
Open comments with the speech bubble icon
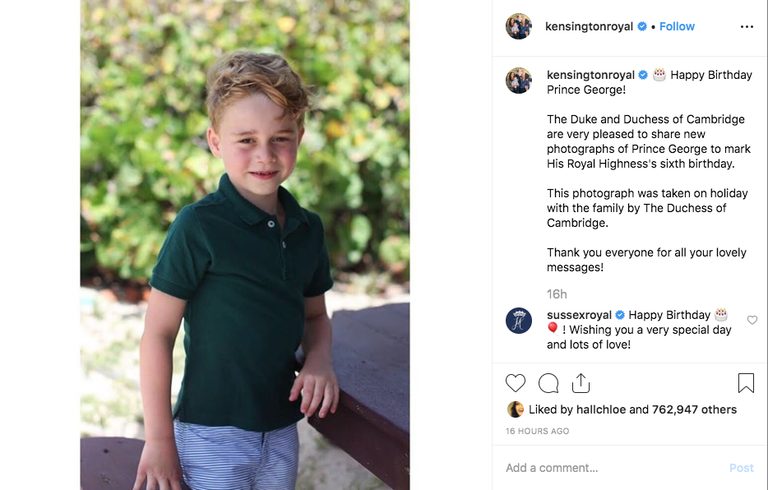coord(548,383)
